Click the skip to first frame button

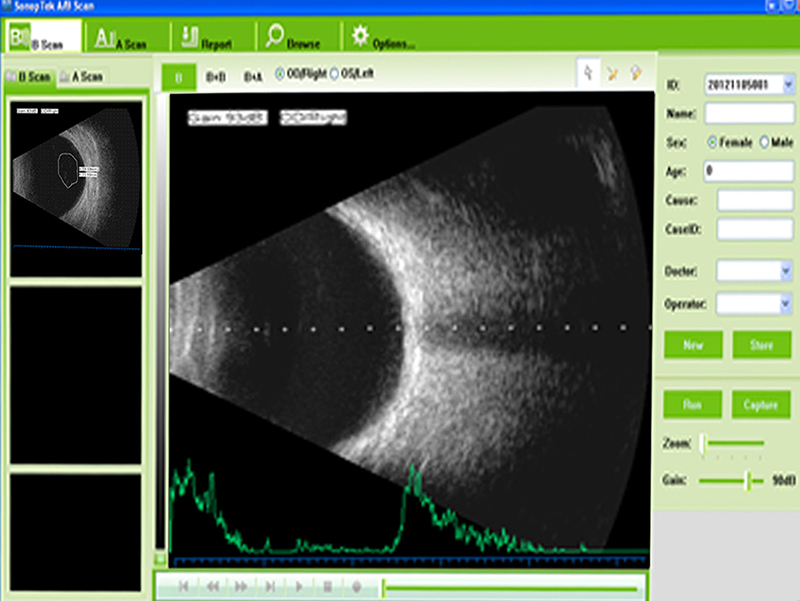pos(184,587)
